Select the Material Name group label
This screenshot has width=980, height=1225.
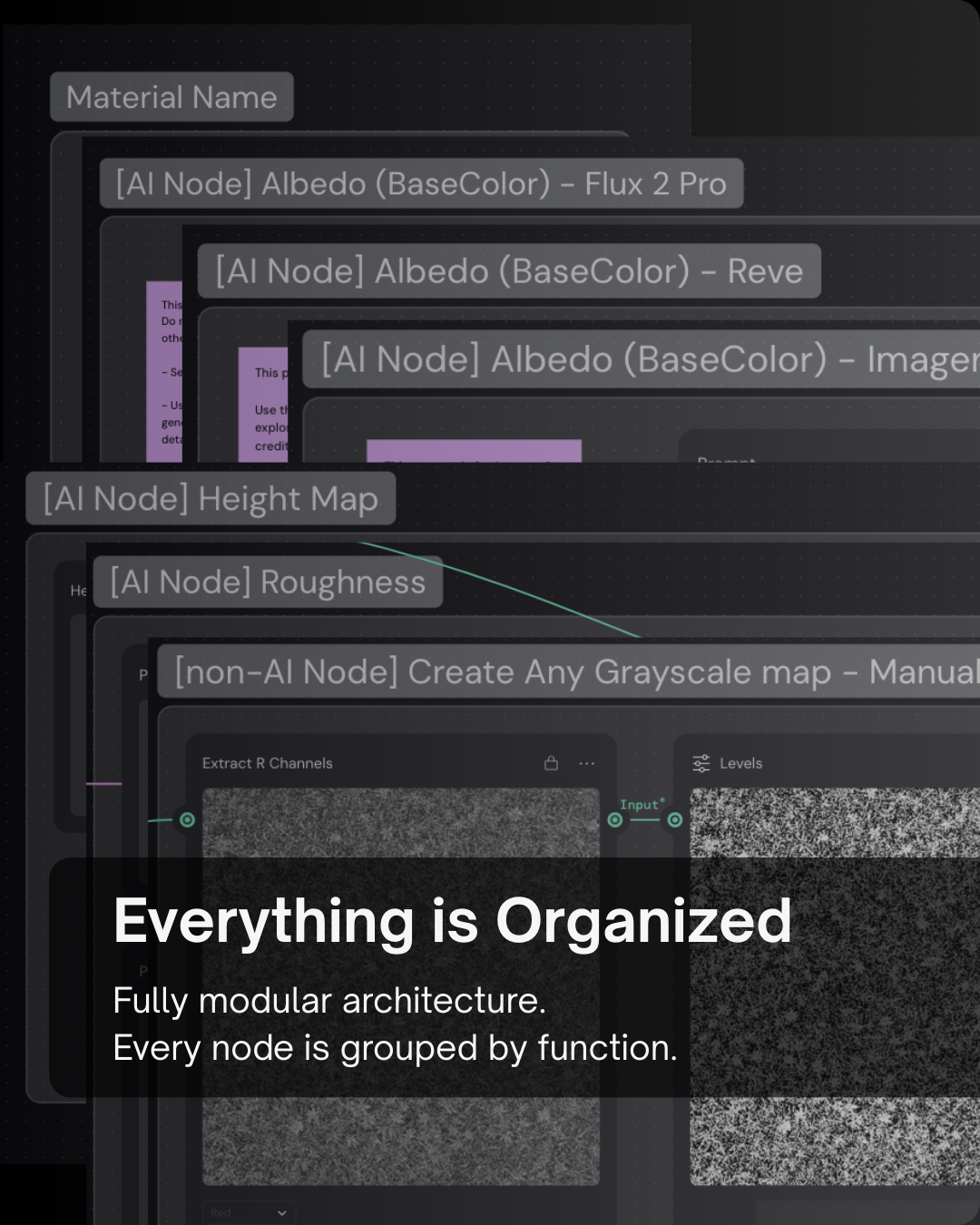coord(171,97)
